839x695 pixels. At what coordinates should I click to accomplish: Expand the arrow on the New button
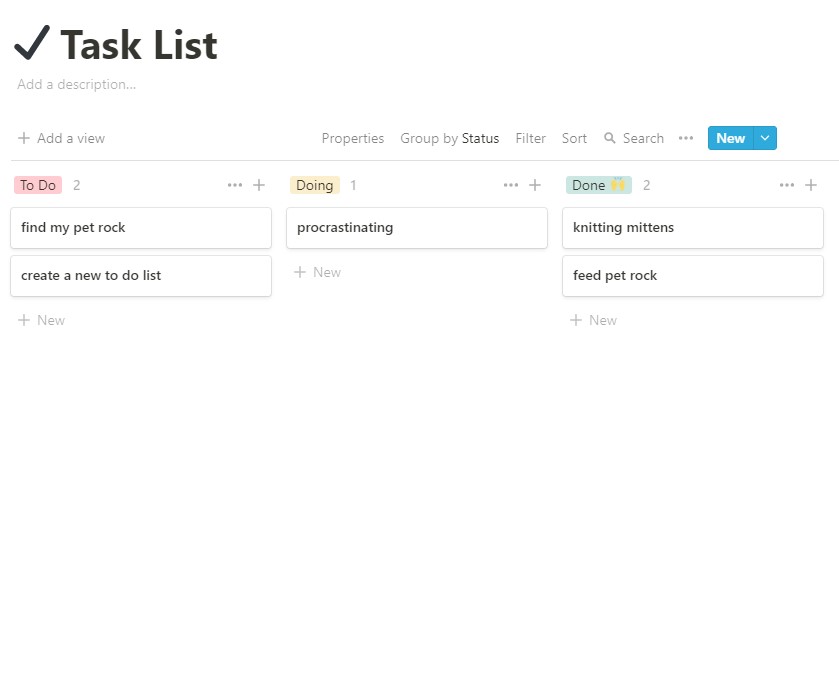[765, 138]
